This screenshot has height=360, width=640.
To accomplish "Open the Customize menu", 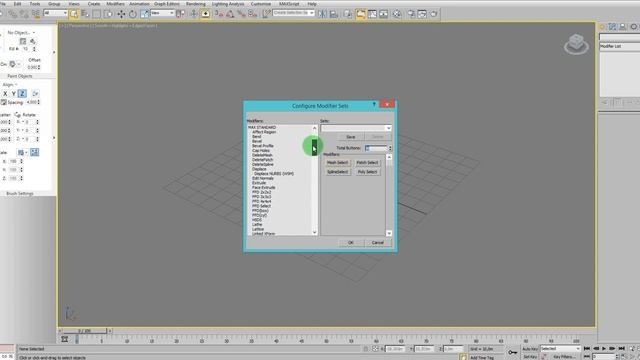I will (261, 4).
